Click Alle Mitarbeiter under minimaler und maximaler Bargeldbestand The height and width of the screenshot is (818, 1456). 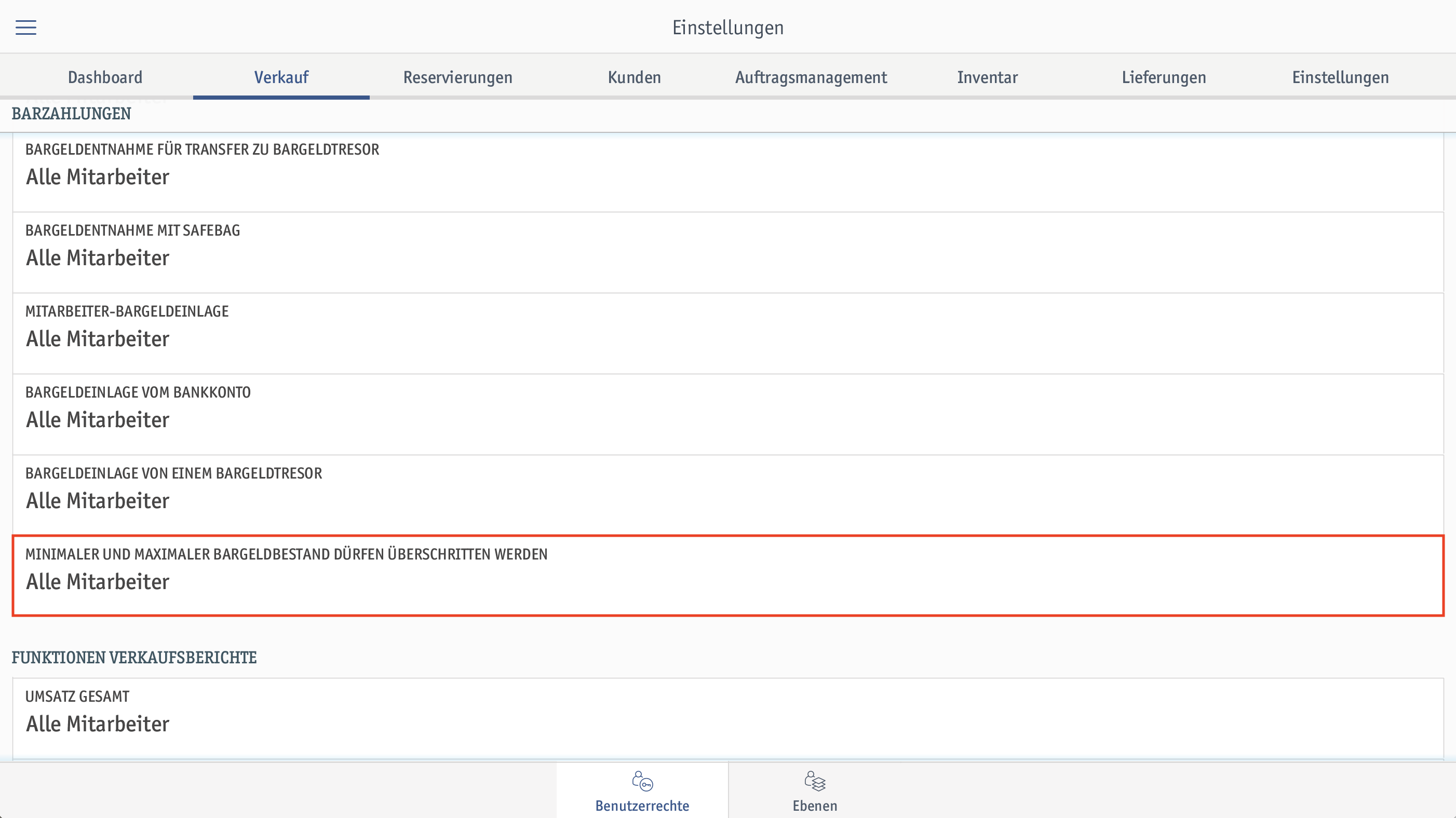pos(98,582)
